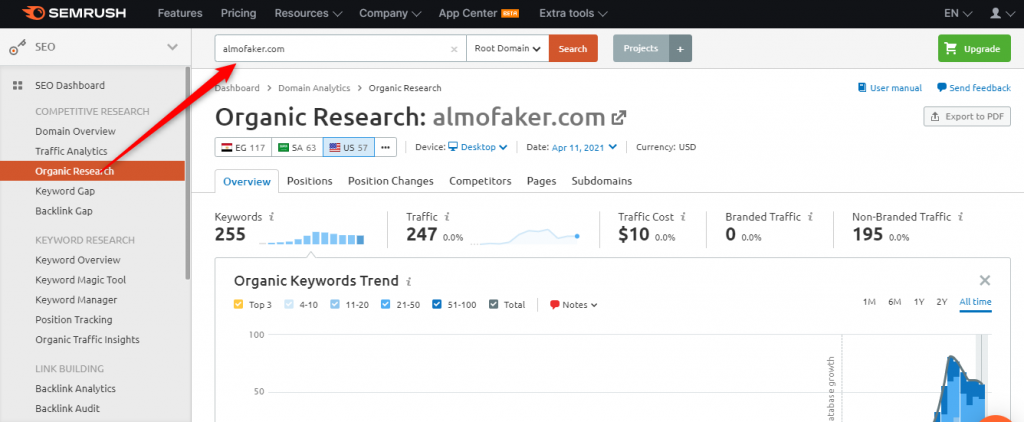Set chart range to 1Y
The image size is (1024, 422).
(x=919, y=302)
